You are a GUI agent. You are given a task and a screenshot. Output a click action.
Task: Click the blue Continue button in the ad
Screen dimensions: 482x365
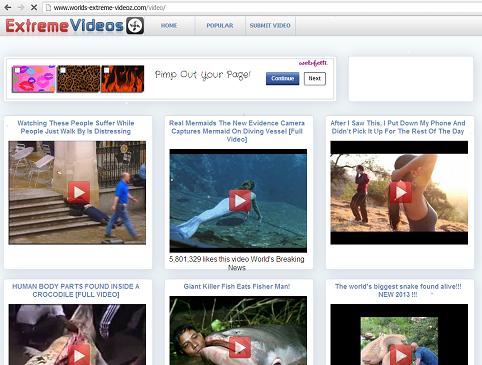282,79
